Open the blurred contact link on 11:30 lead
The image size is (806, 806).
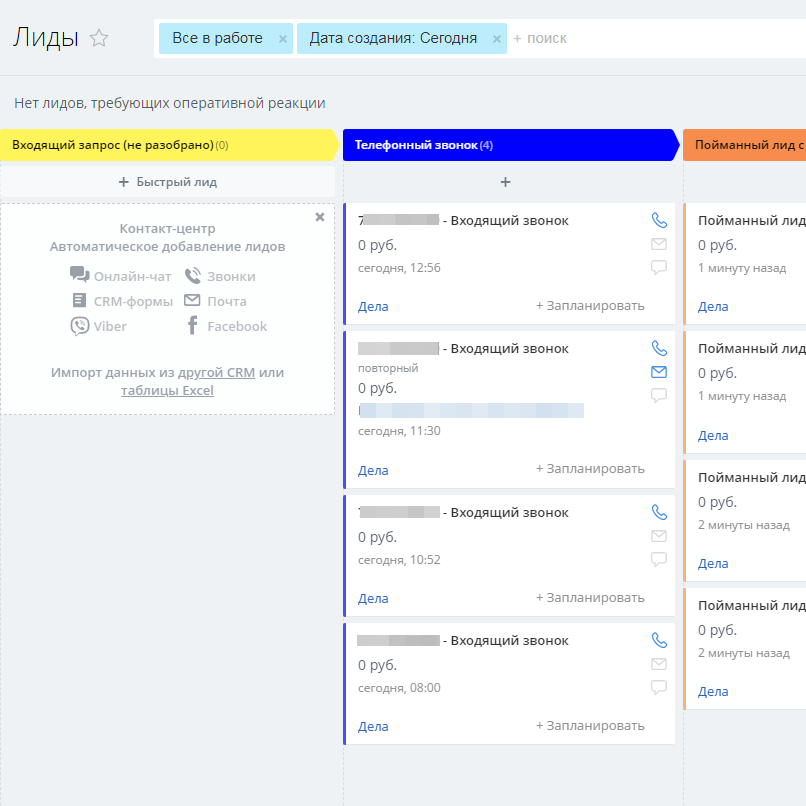point(471,410)
